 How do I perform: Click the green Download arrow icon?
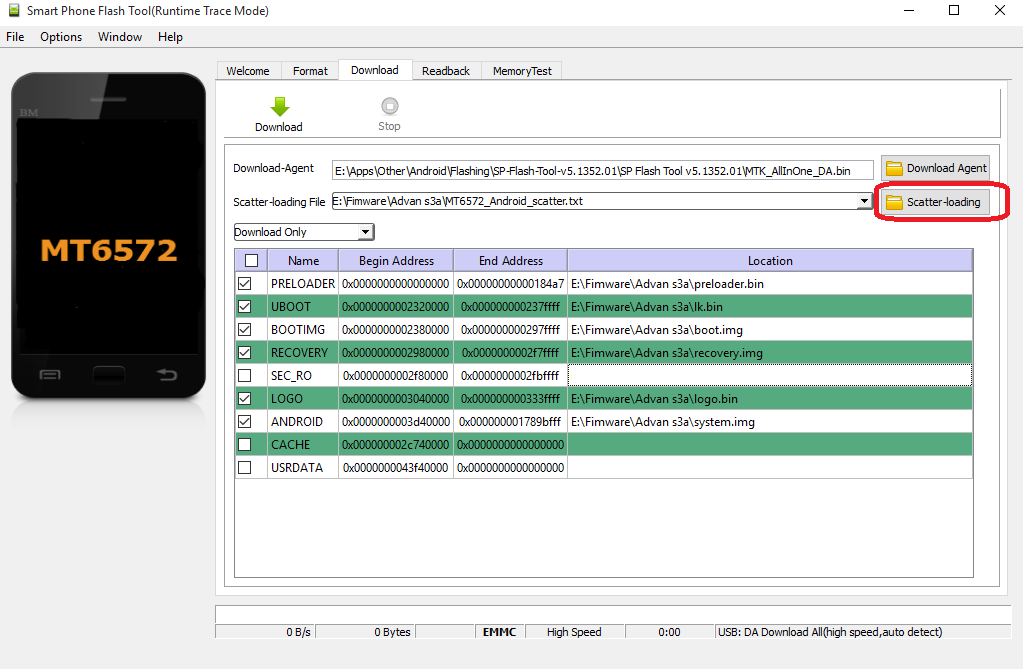279,107
